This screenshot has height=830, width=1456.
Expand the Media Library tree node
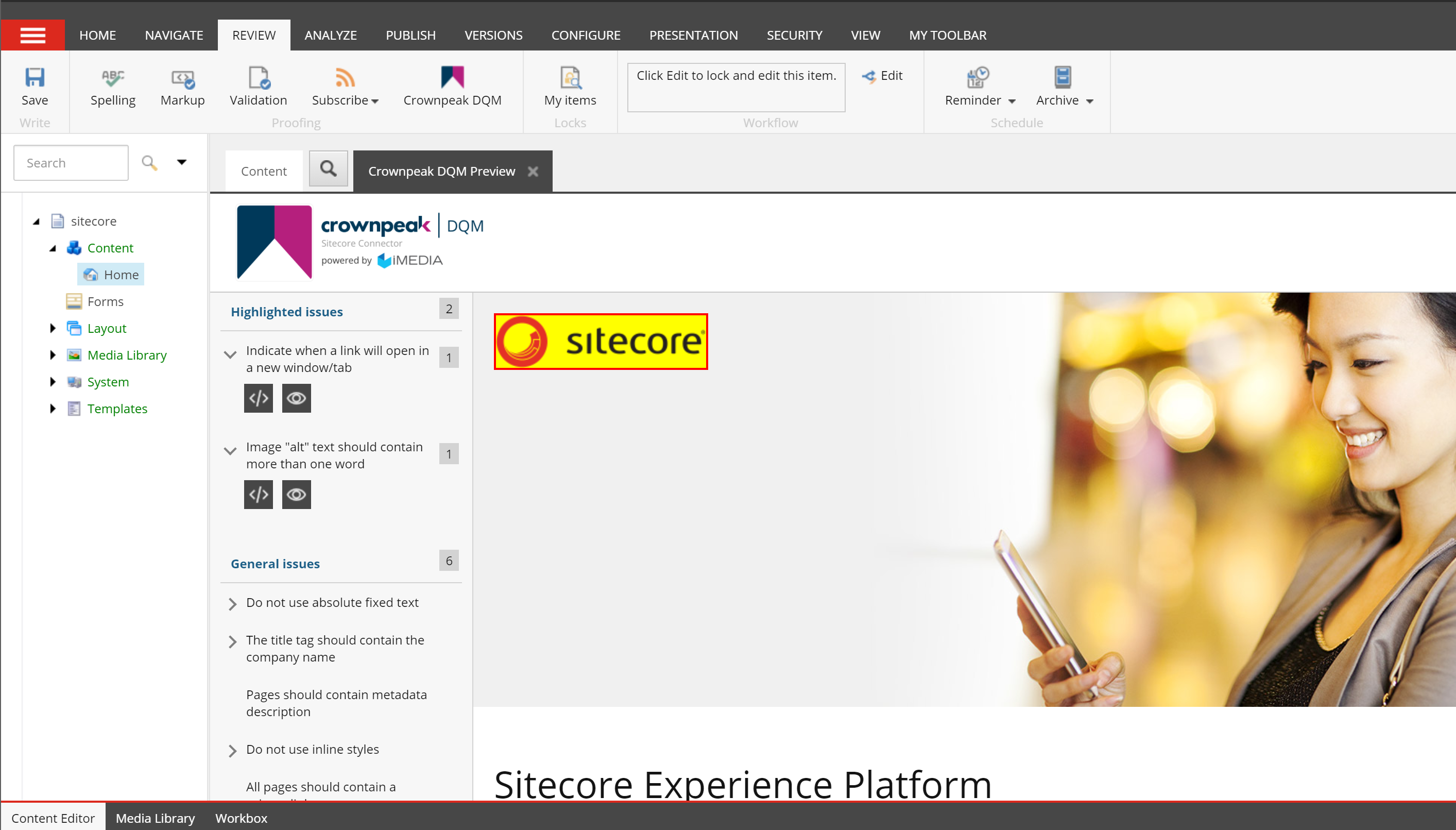53,354
